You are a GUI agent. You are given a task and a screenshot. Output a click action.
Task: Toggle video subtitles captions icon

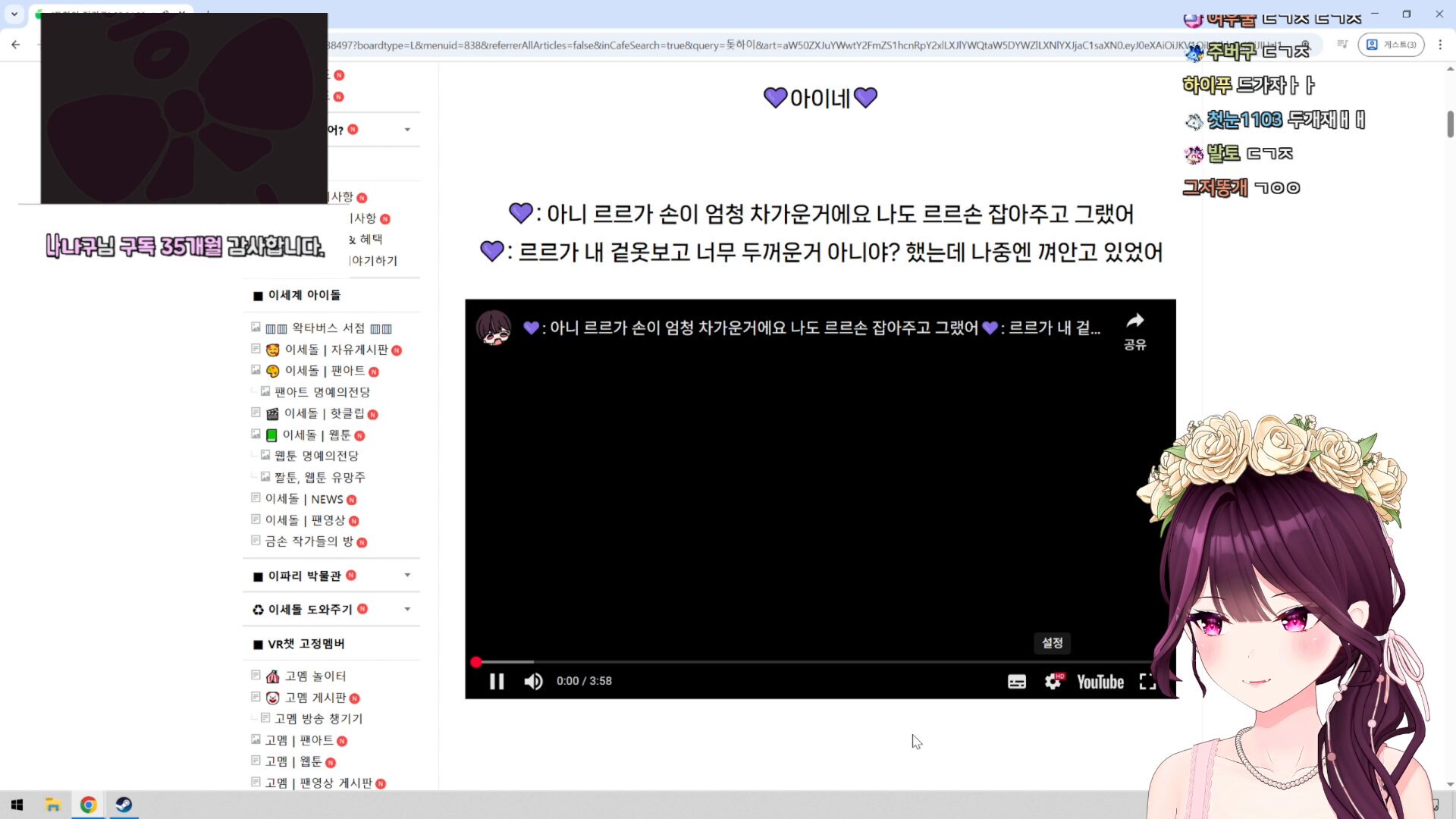pos(1016,681)
